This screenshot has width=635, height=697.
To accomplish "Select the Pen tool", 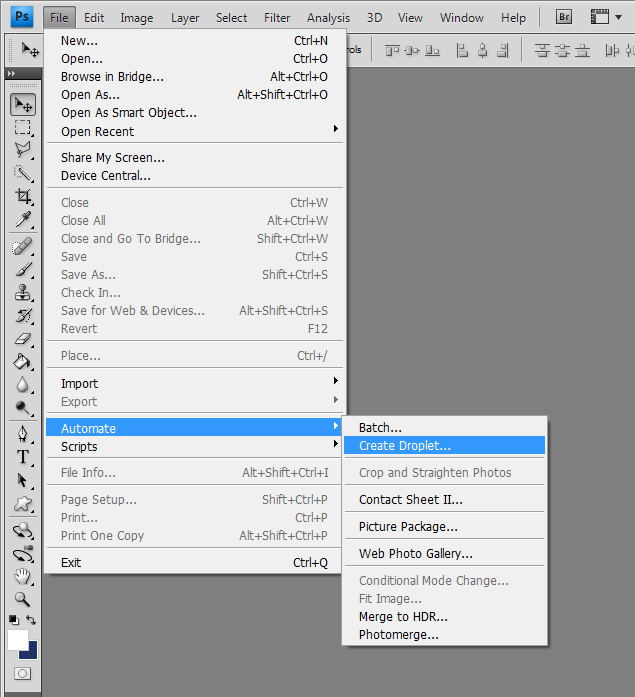I will coord(23,434).
